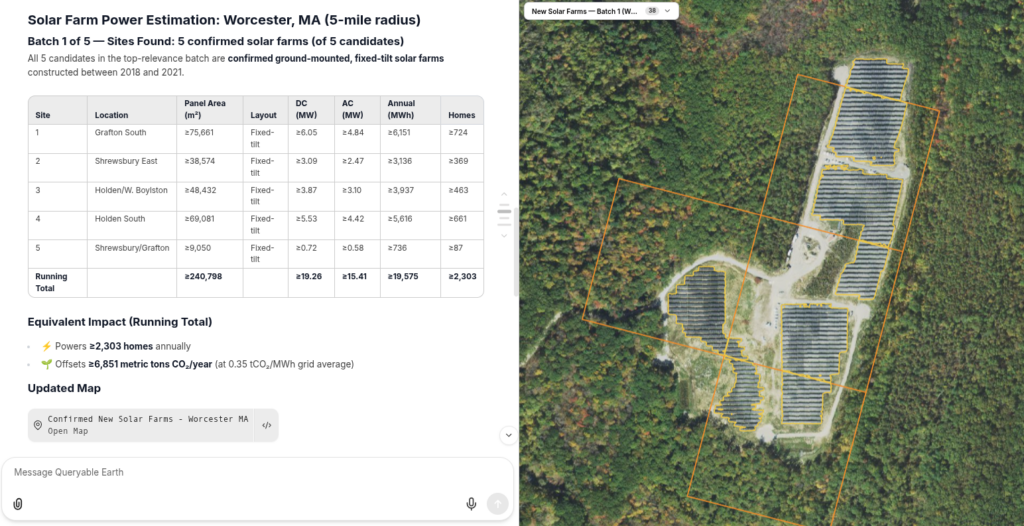Screen dimensions: 1024x526
Task: Click the Solar Farm Power Estimation title
Action: click(x=224, y=20)
